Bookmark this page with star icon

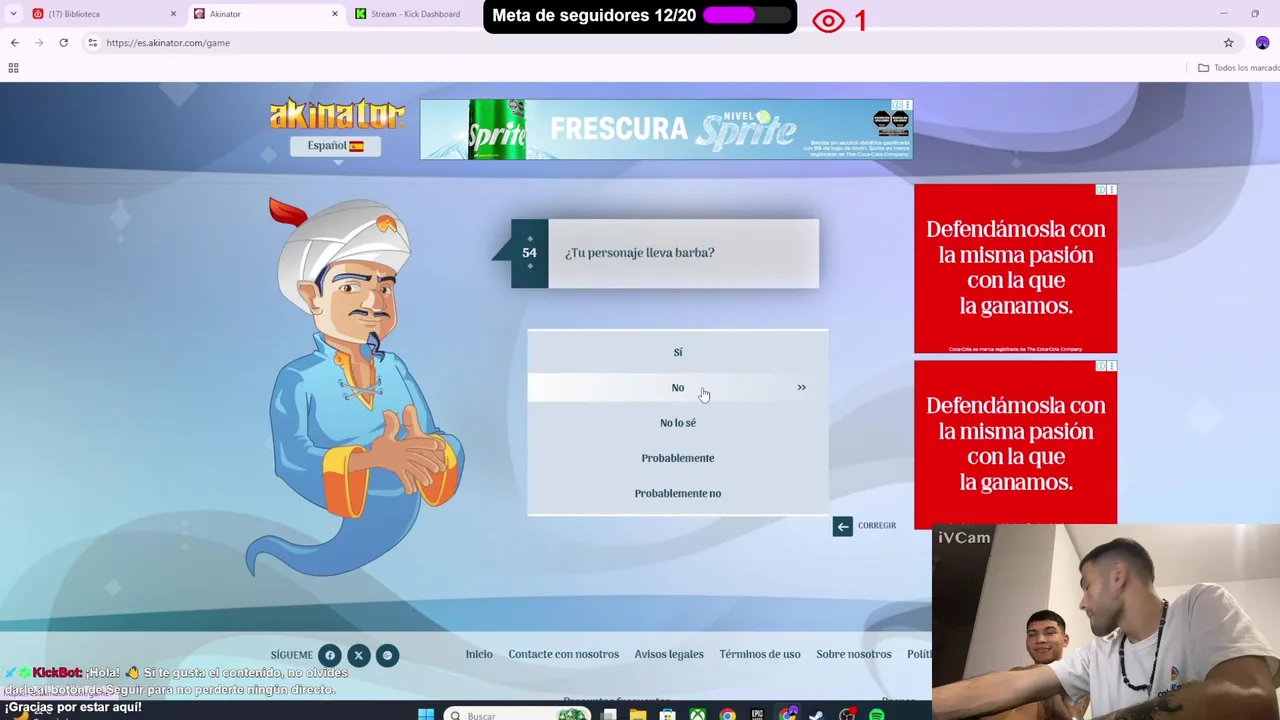tap(1228, 43)
